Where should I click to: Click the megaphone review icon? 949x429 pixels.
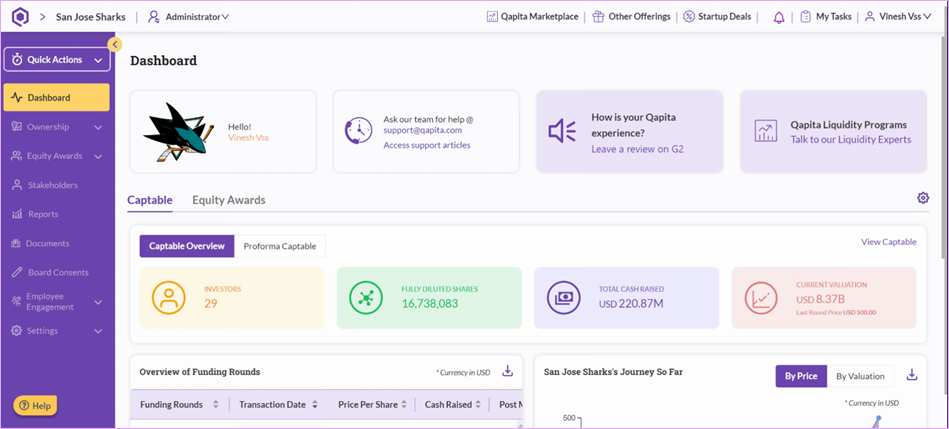[x=562, y=131]
